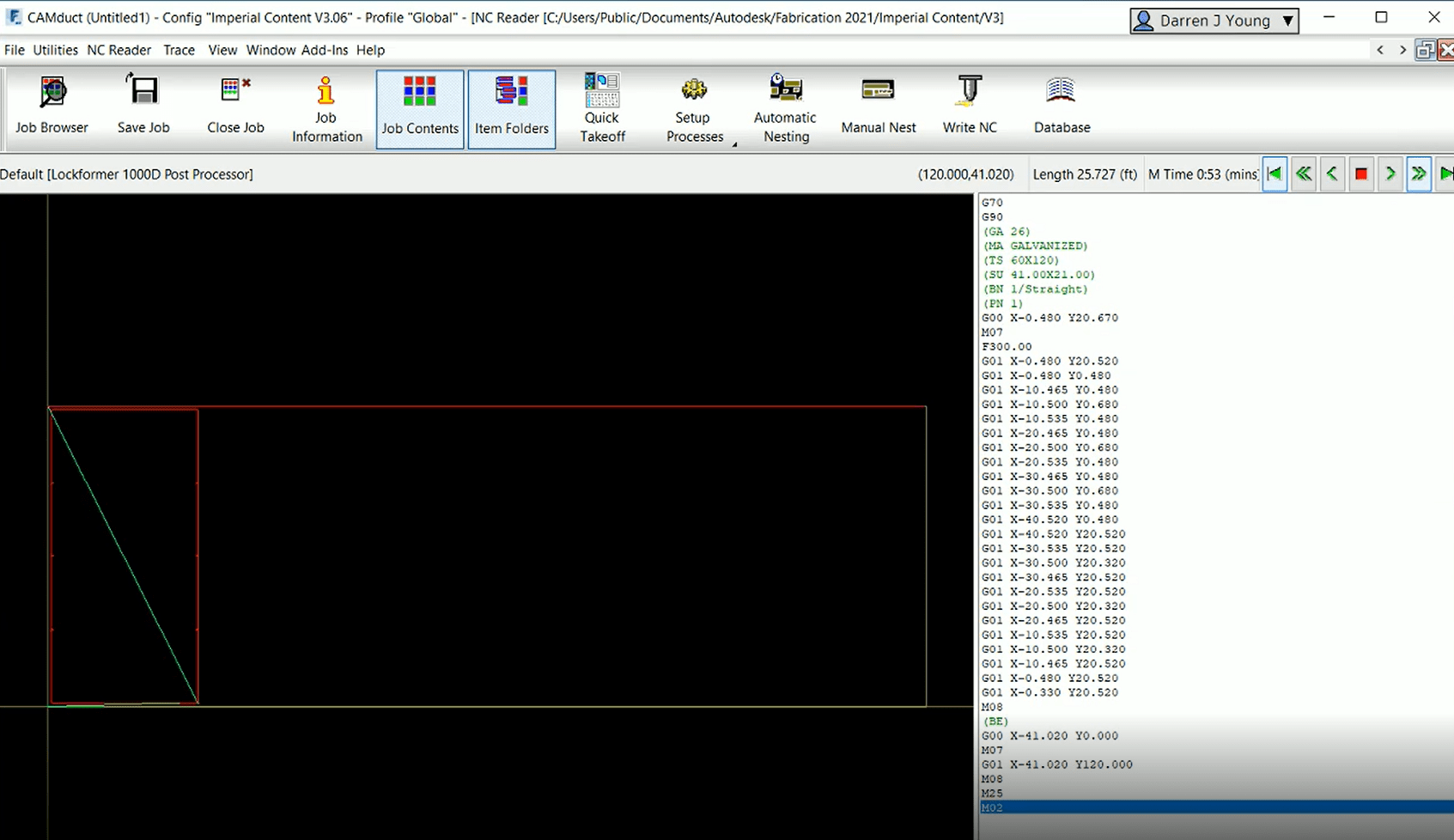1454x840 pixels.
Task: Fast forward the NC playback
Action: (1418, 173)
